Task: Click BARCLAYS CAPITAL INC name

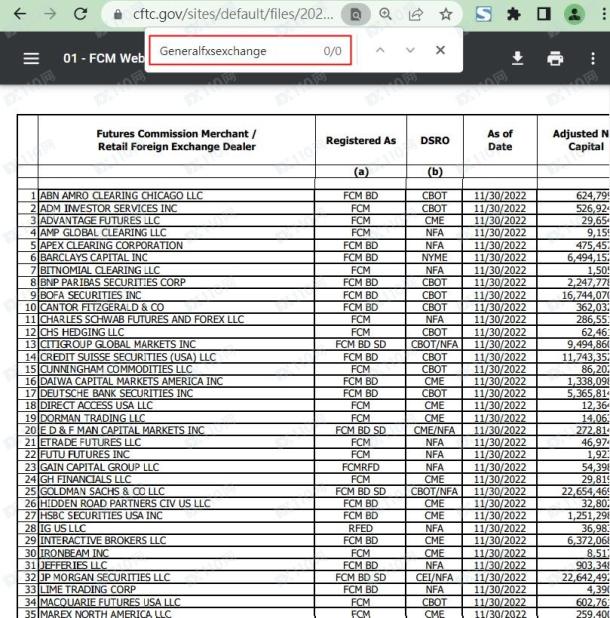Action: coord(94,257)
